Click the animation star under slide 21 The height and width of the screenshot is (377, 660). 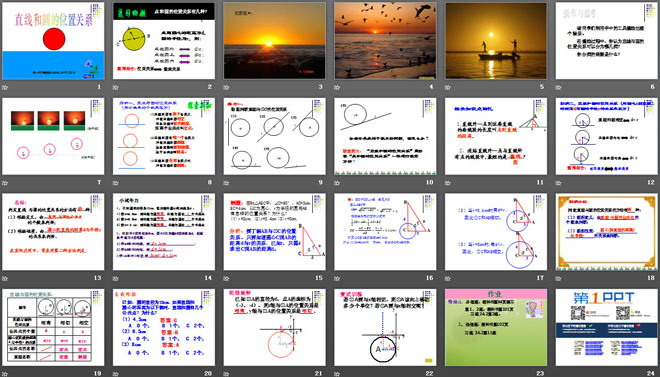[x=226, y=373]
